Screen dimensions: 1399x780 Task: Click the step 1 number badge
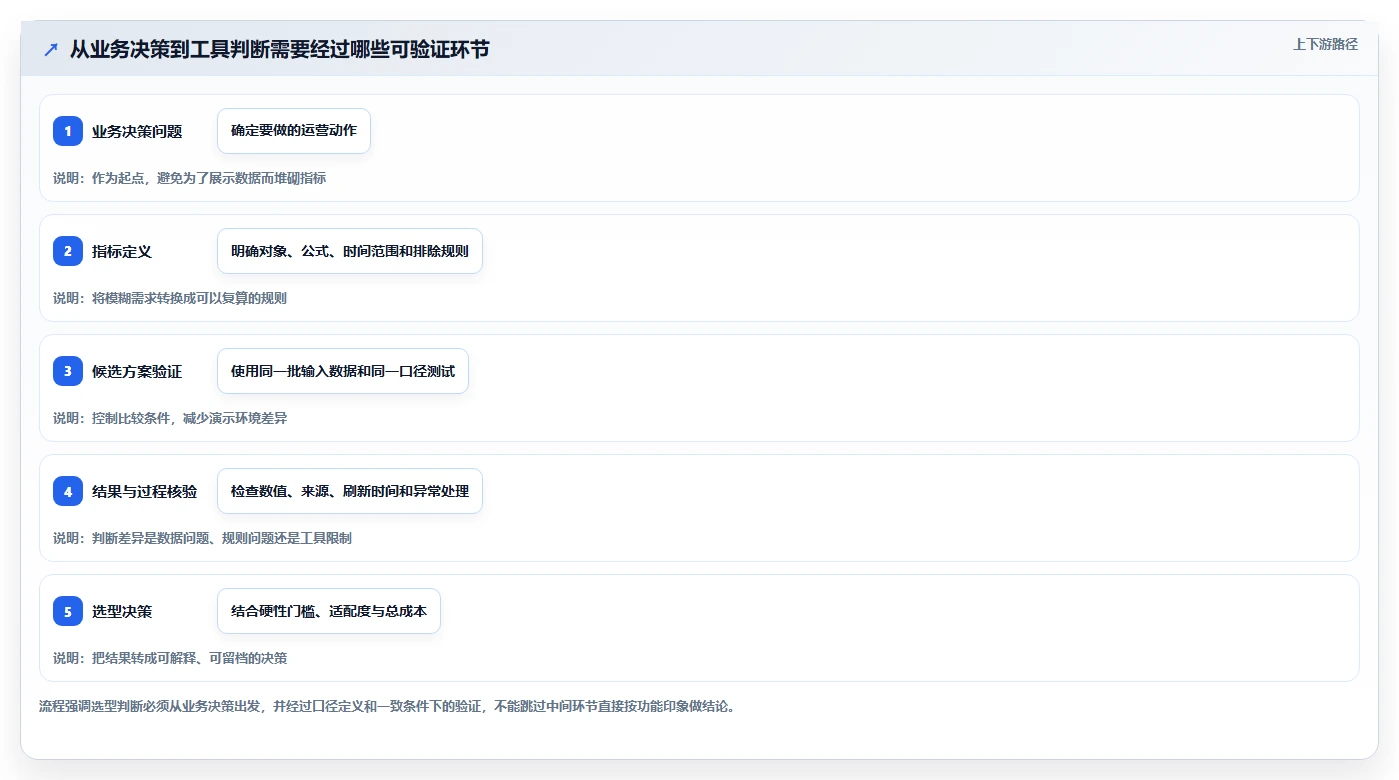click(68, 131)
